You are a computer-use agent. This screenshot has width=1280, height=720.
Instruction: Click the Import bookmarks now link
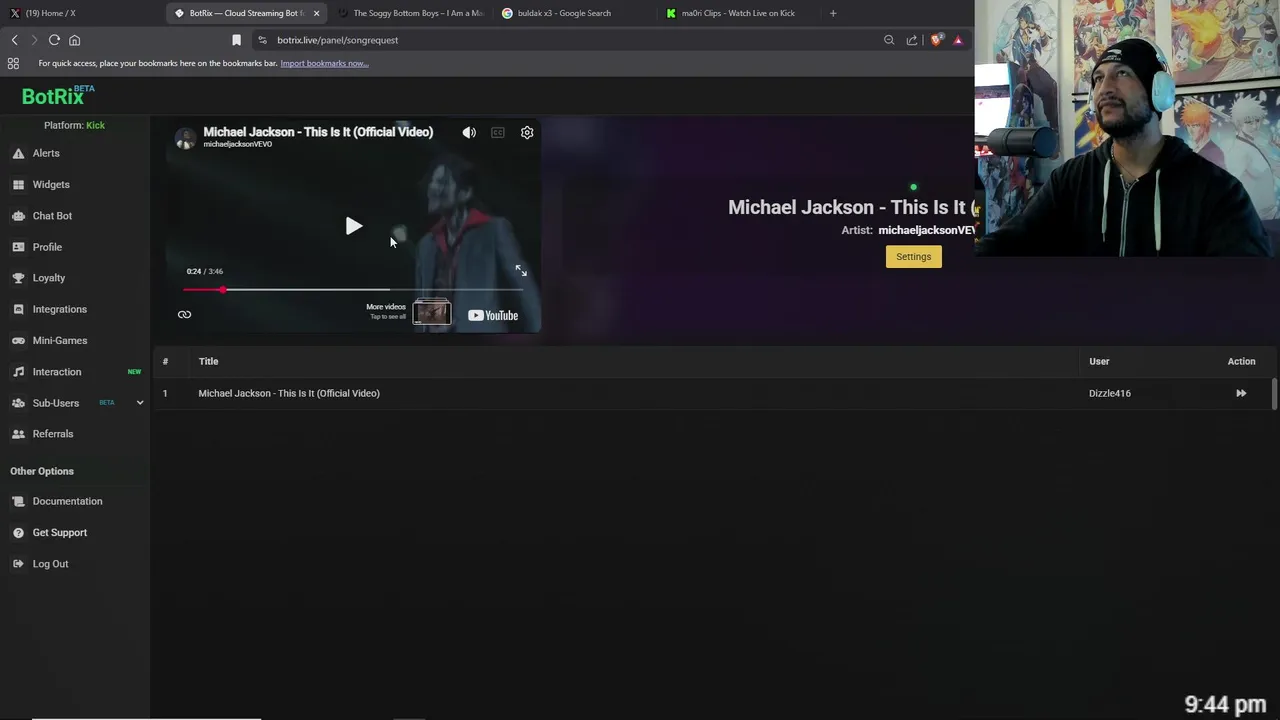tap(324, 63)
